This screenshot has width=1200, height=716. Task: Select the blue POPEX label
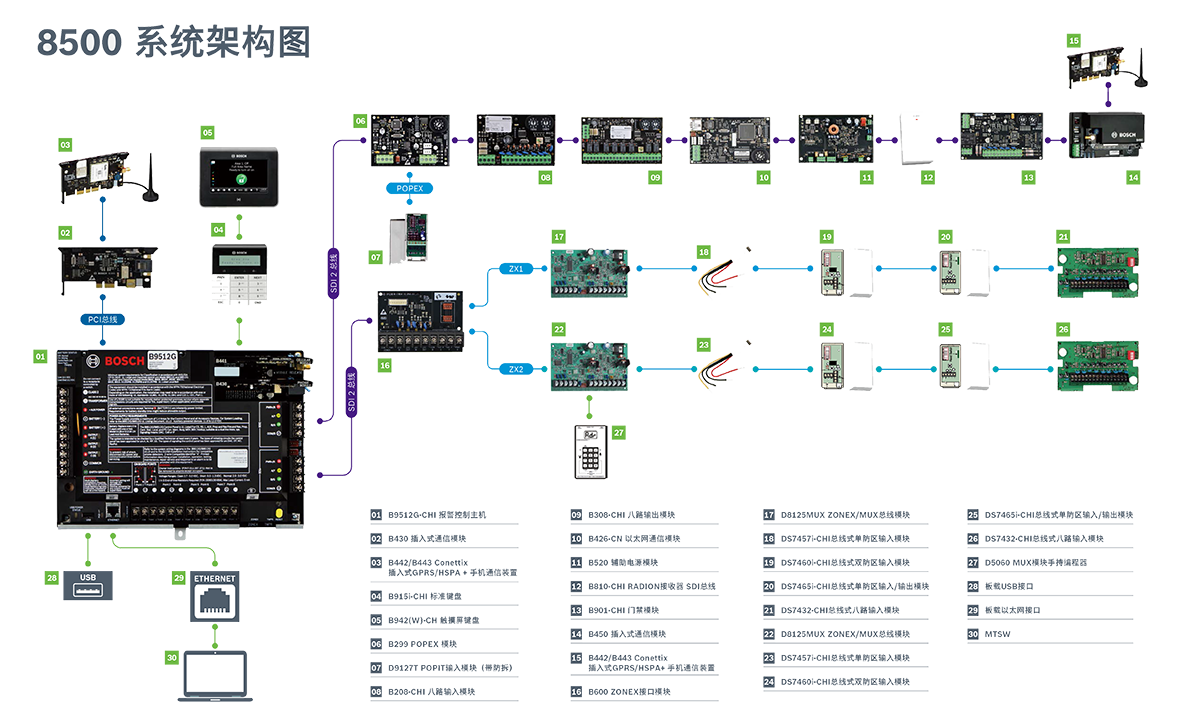click(410, 188)
